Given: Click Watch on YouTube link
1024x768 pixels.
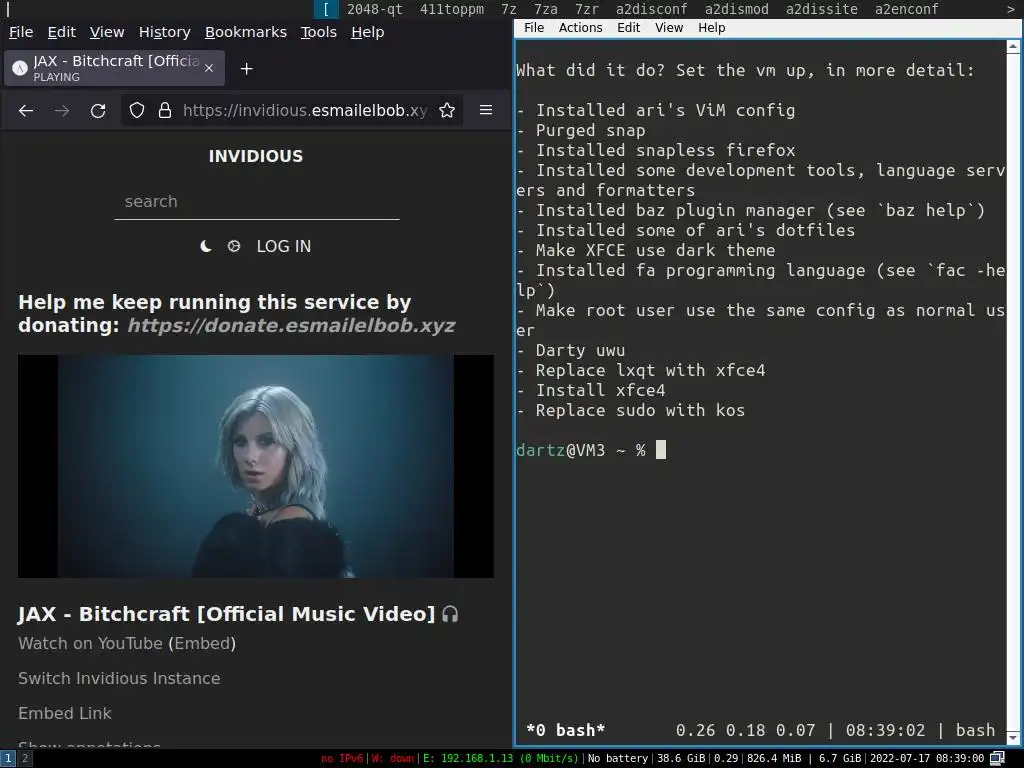Looking at the screenshot, I should 91,643.
